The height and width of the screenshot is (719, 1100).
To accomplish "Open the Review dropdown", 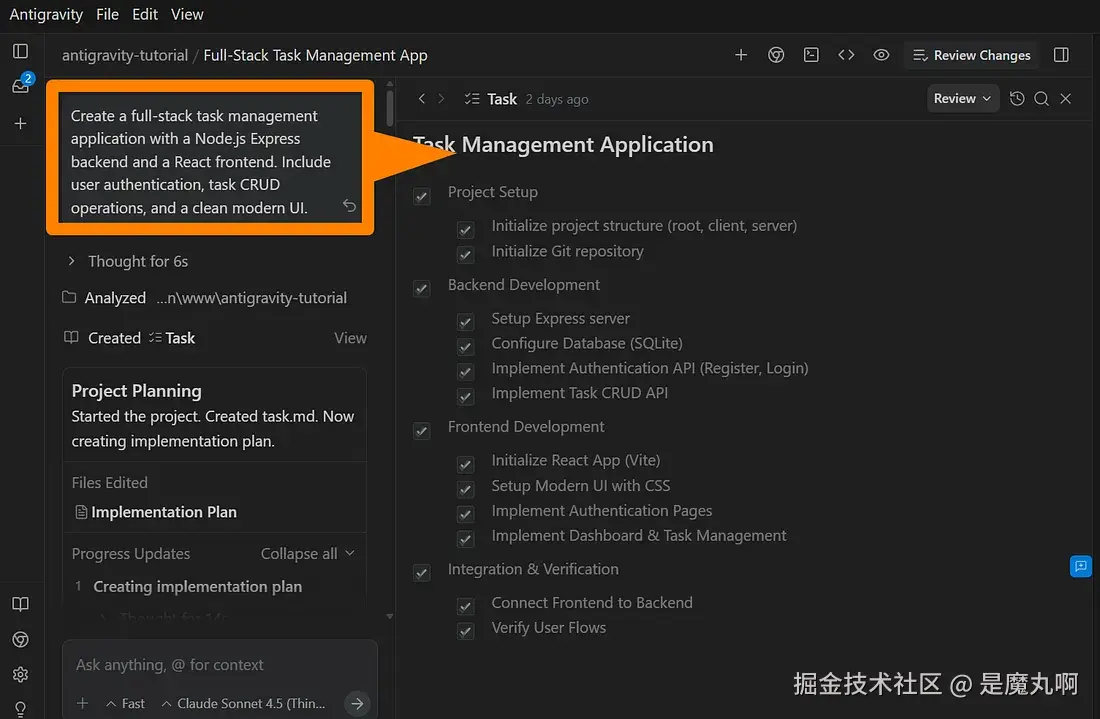I will pyautogui.click(x=962, y=98).
